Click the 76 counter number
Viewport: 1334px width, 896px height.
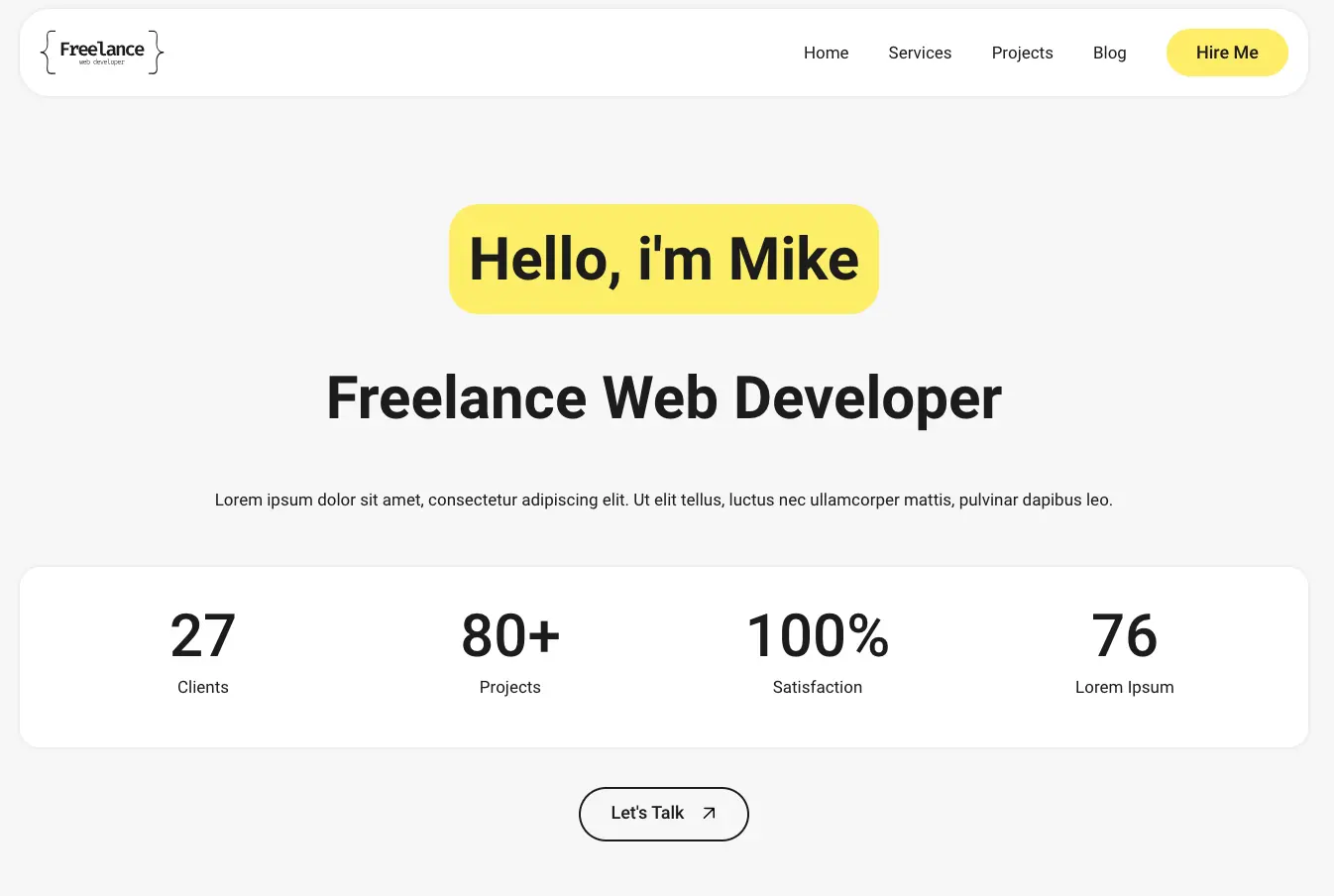(x=1125, y=635)
